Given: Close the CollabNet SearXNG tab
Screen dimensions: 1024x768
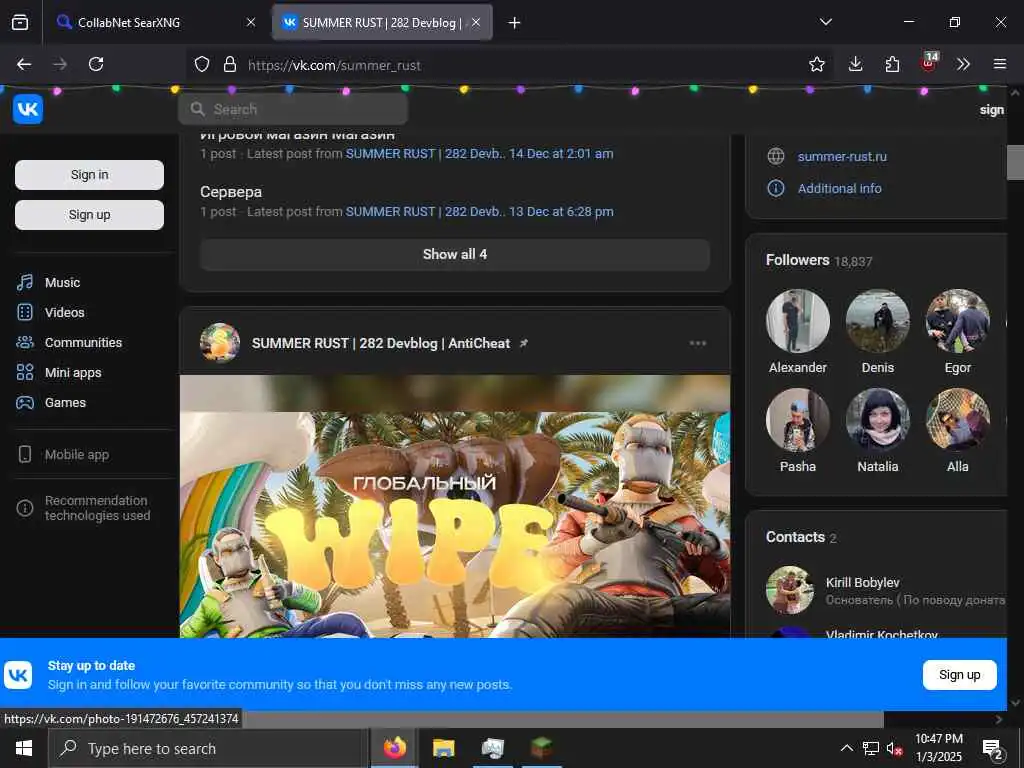Looking at the screenshot, I should click(x=251, y=23).
